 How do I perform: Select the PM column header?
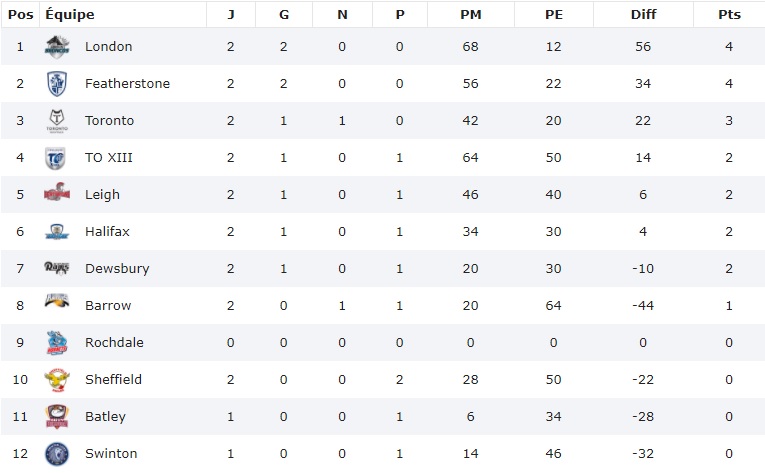tap(468, 14)
